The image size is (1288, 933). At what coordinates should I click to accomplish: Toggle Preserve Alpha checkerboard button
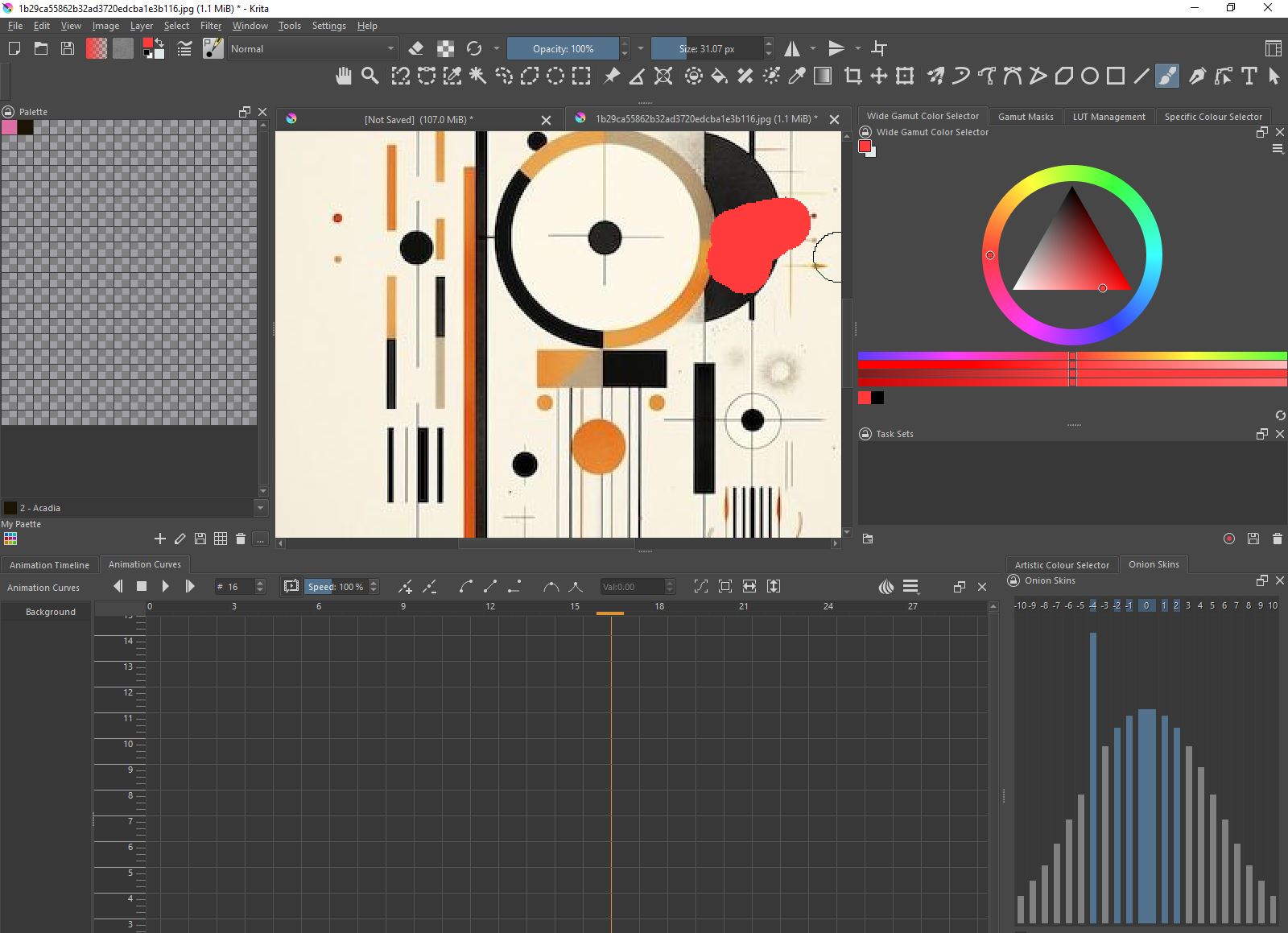445,48
